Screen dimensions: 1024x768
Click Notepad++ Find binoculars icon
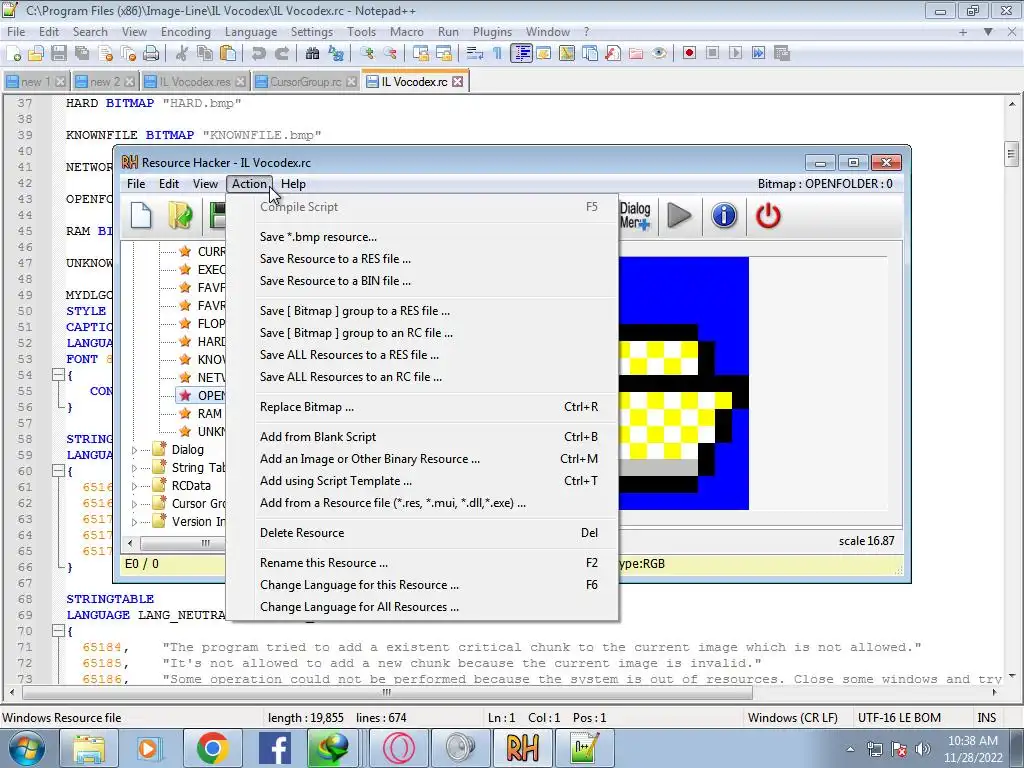(312, 54)
